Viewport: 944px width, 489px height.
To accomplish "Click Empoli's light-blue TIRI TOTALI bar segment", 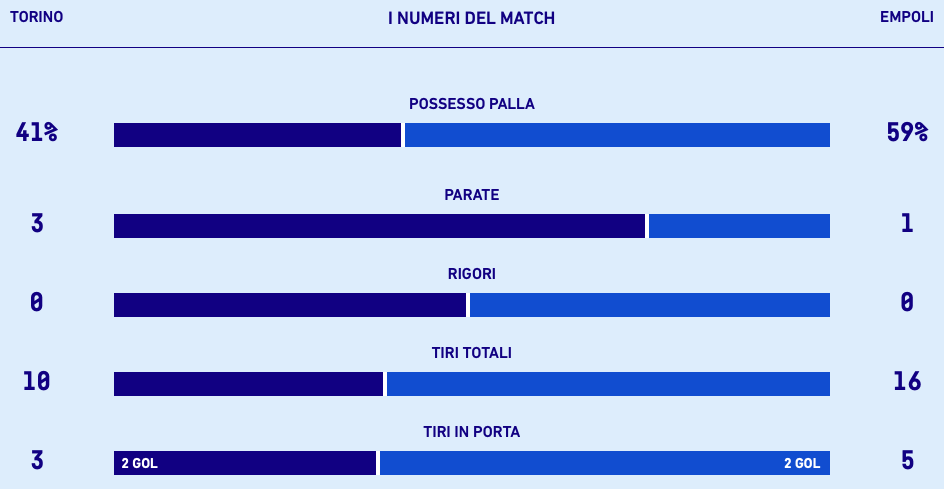I will [x=608, y=384].
